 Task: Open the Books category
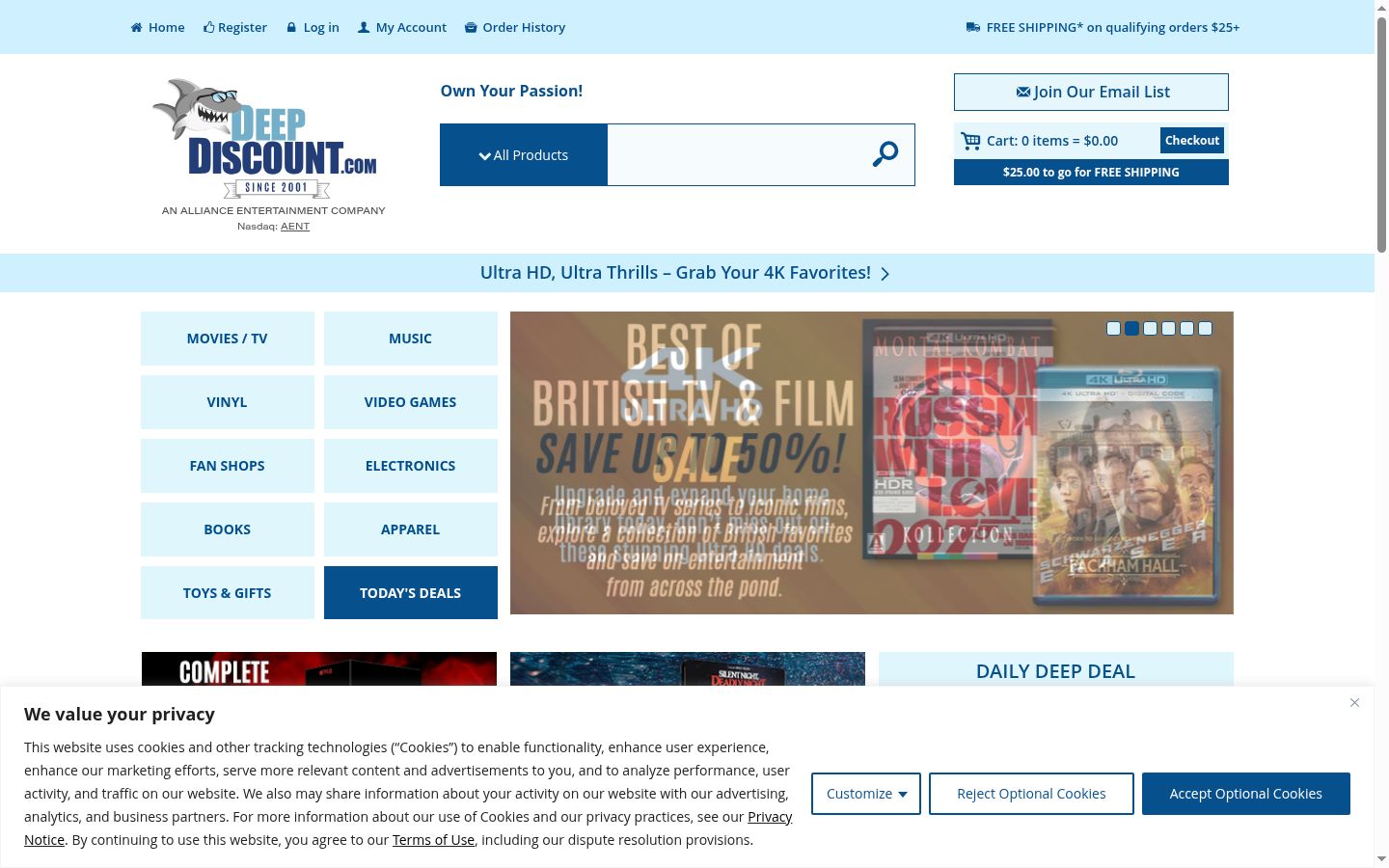pos(228,529)
